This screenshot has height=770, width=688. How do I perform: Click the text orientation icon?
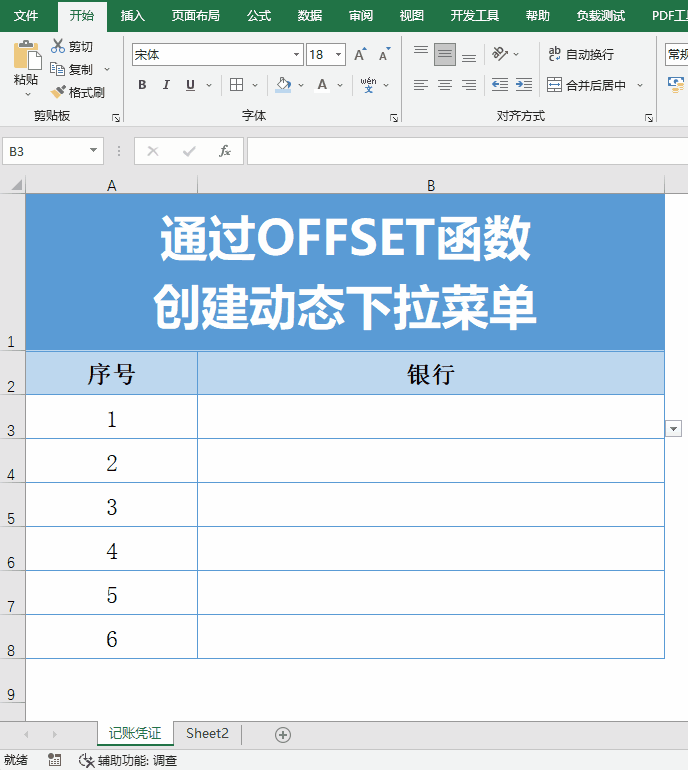coord(500,54)
